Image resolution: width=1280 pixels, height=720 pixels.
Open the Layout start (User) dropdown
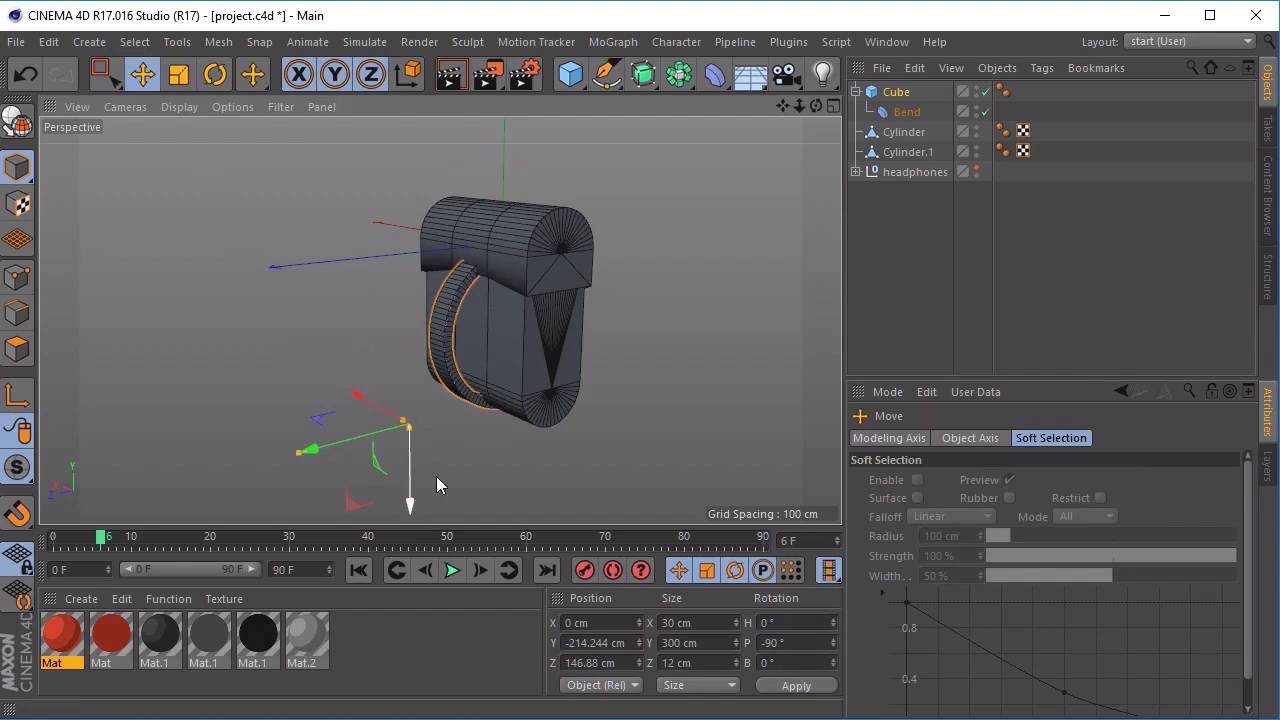1189,41
